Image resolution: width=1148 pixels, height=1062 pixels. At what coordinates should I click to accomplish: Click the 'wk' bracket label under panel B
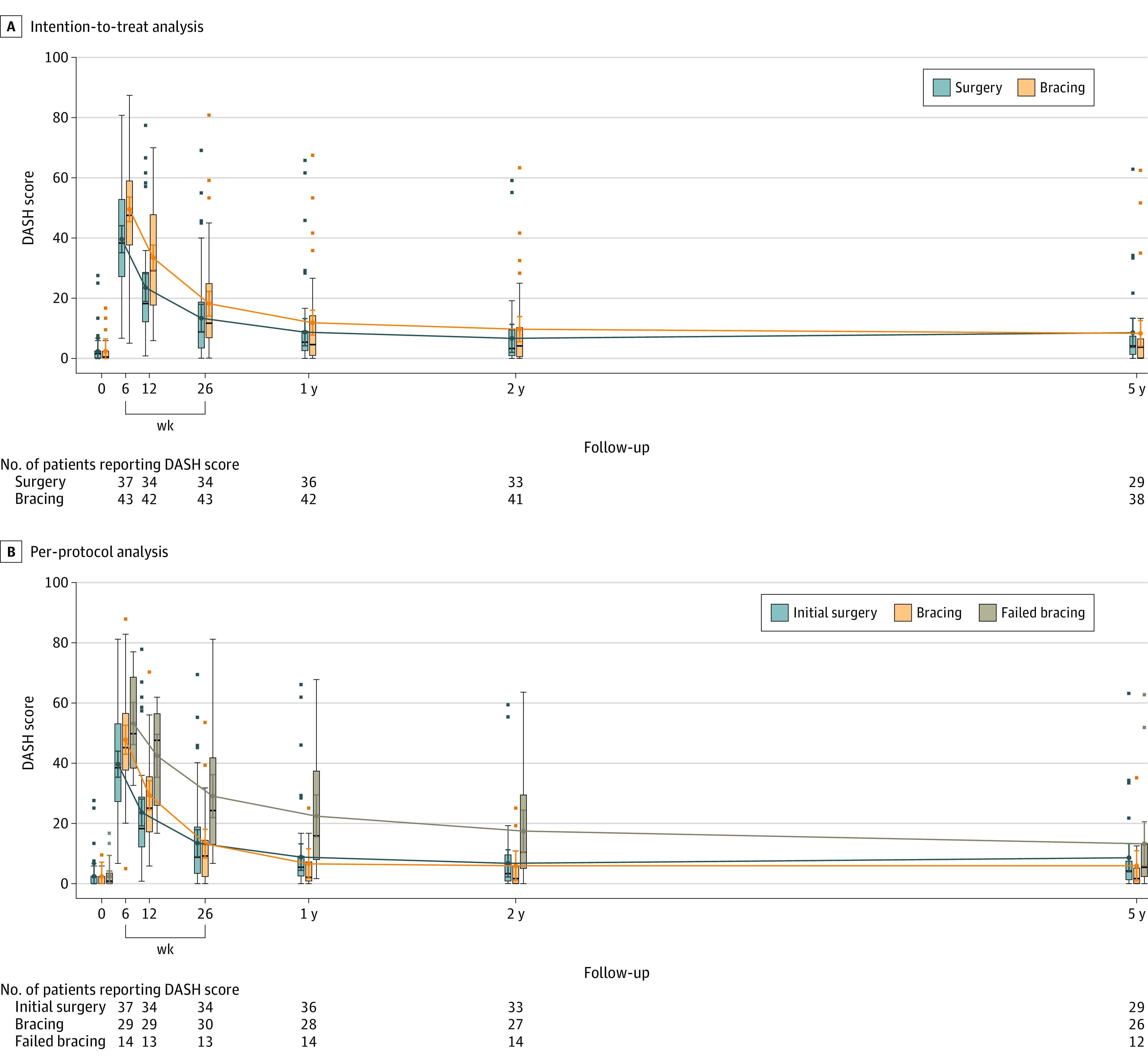(x=165, y=949)
